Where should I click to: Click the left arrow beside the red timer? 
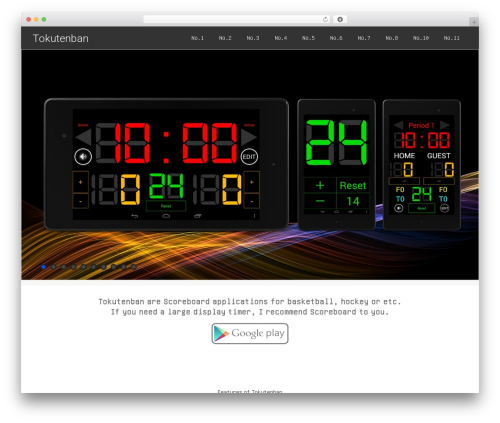(83, 137)
